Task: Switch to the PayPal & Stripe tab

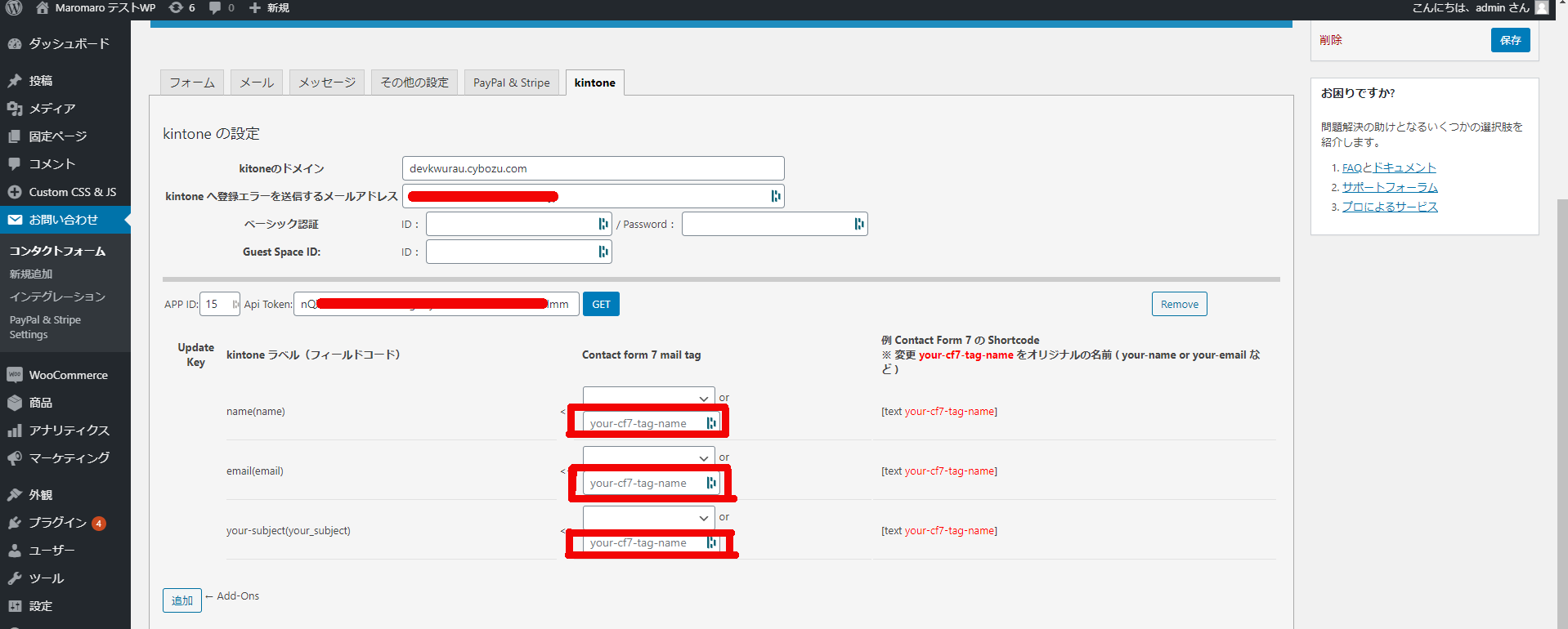Action: (x=512, y=83)
